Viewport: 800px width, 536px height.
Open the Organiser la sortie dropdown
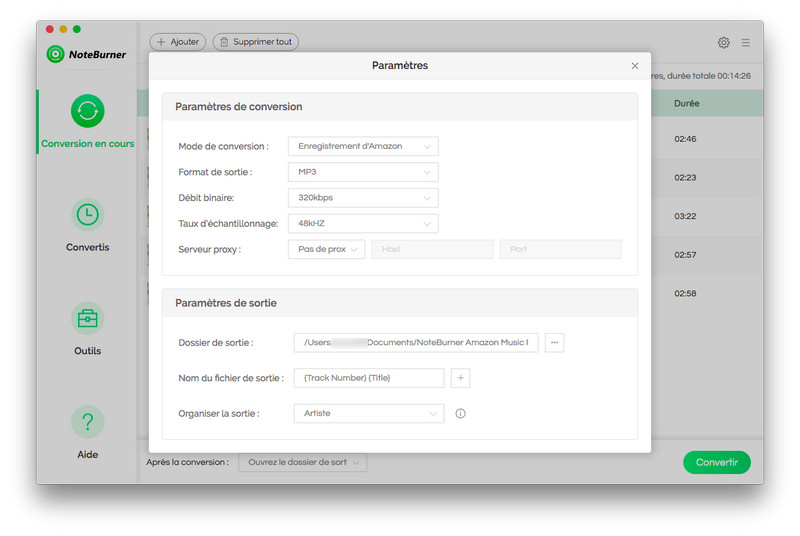click(369, 414)
